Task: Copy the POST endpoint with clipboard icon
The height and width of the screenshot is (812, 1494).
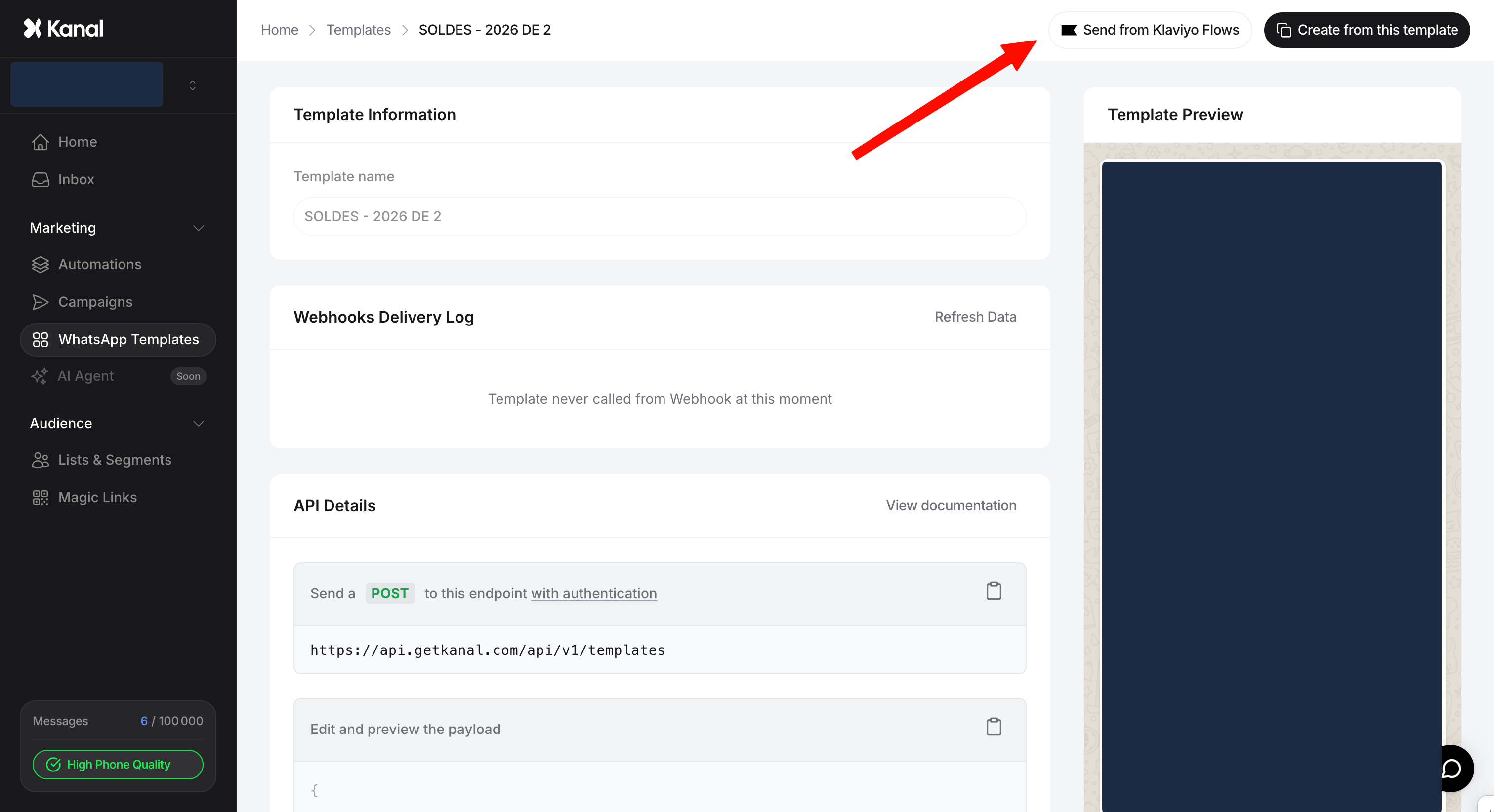Action: click(x=994, y=591)
